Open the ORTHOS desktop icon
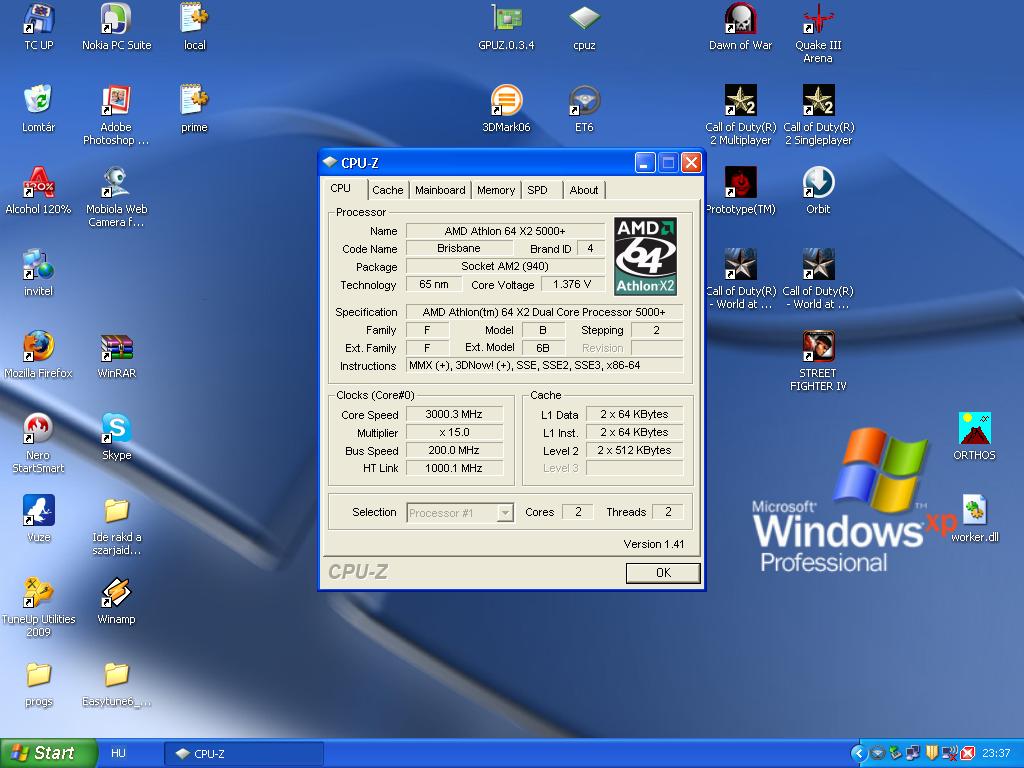This screenshot has width=1024, height=768. (974, 437)
